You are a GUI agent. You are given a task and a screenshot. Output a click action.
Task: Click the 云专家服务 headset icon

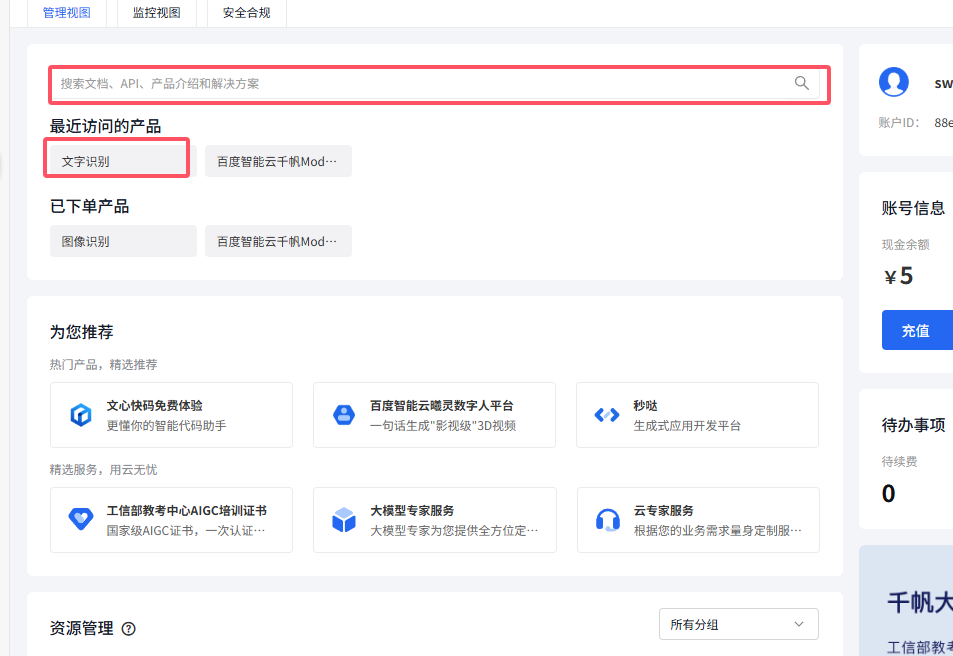pos(607,520)
